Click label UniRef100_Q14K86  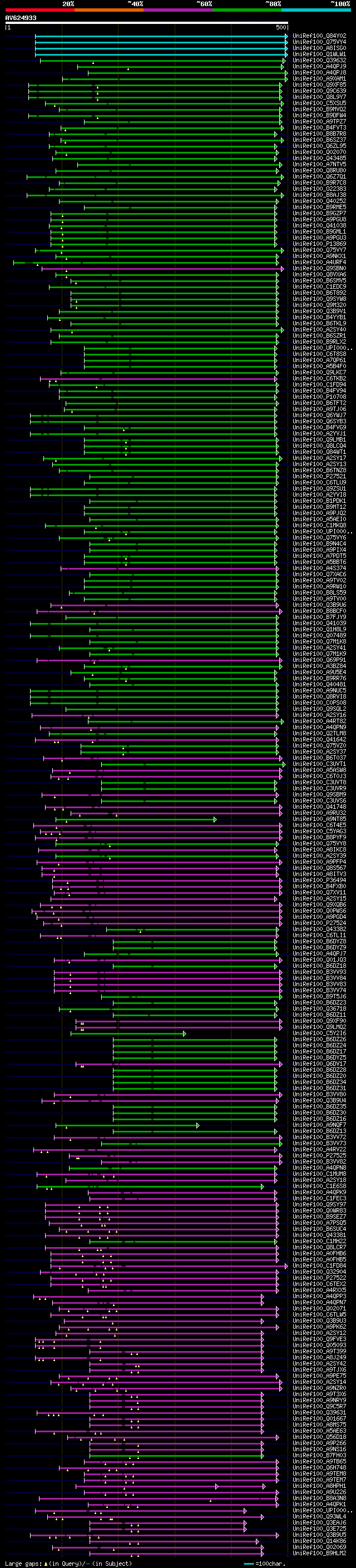tap(319, 1541)
